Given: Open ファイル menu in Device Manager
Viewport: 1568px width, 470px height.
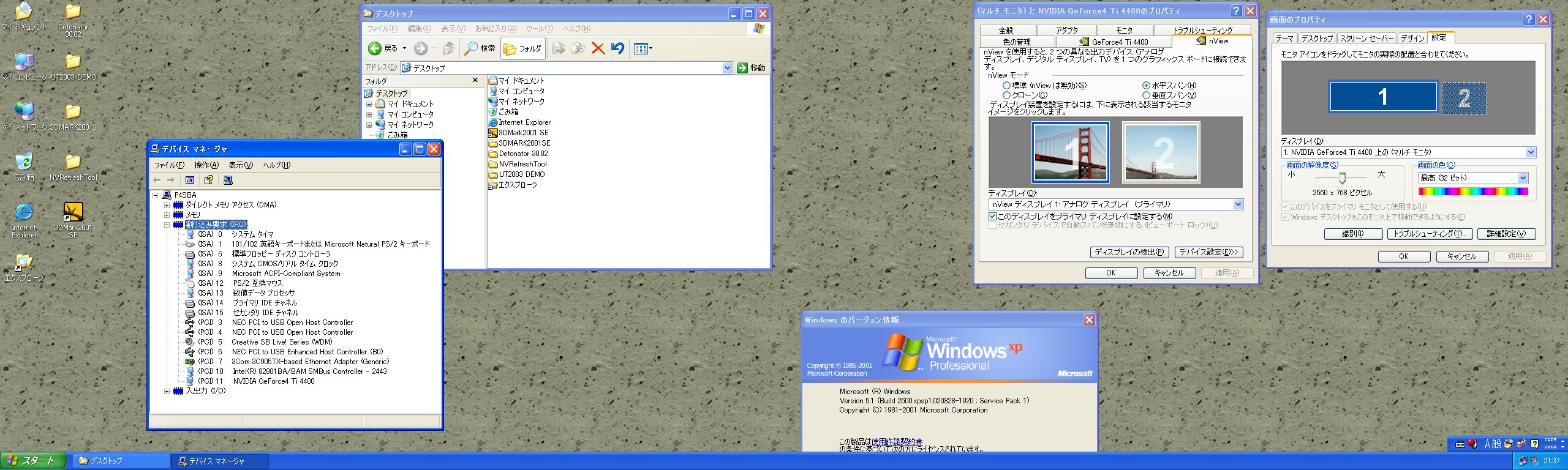Looking at the screenshot, I should pos(168,165).
